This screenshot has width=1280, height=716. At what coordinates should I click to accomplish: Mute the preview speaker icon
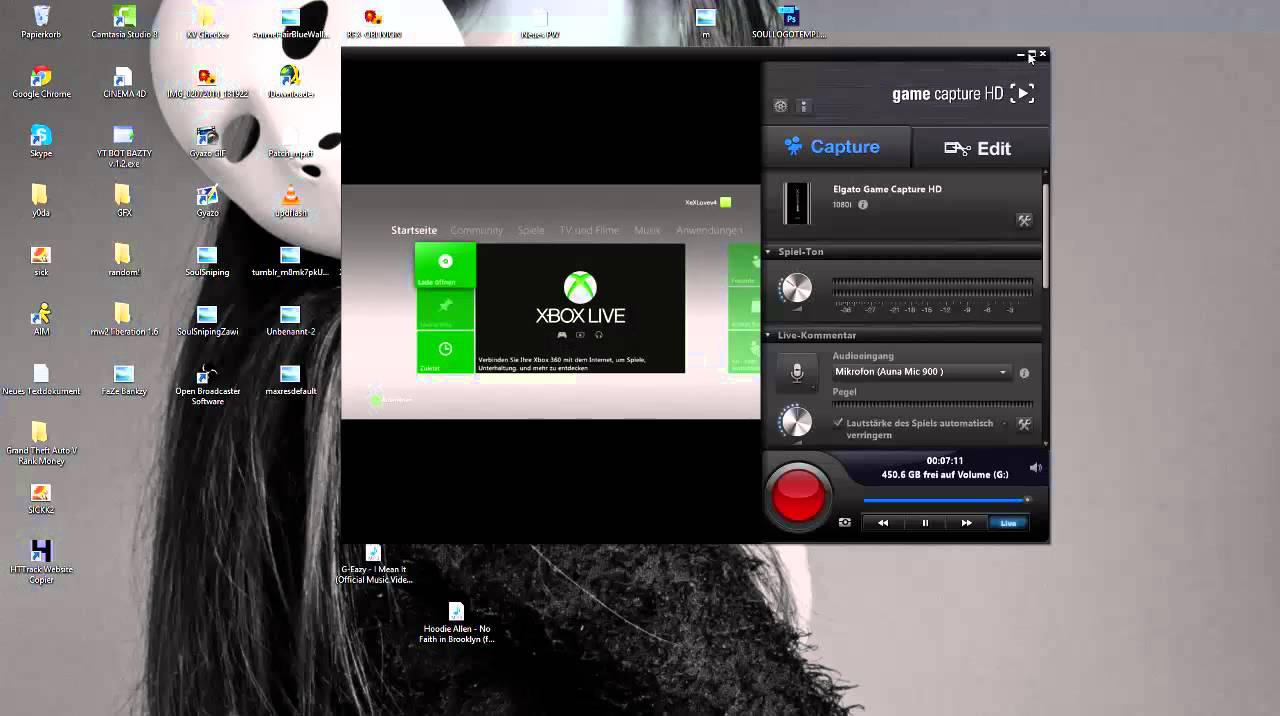(x=1035, y=467)
